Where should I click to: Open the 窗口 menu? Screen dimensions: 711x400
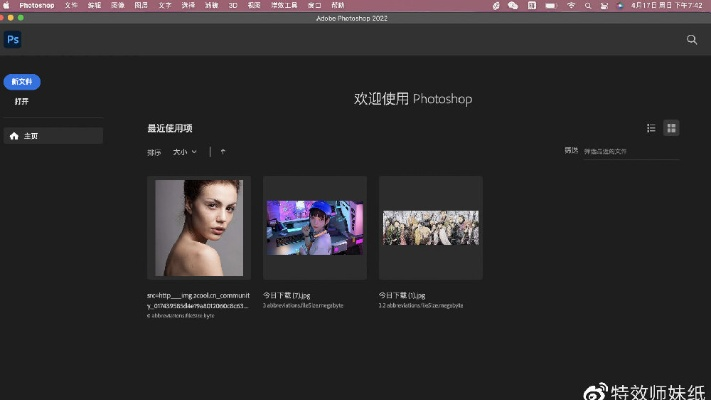(x=314, y=5)
